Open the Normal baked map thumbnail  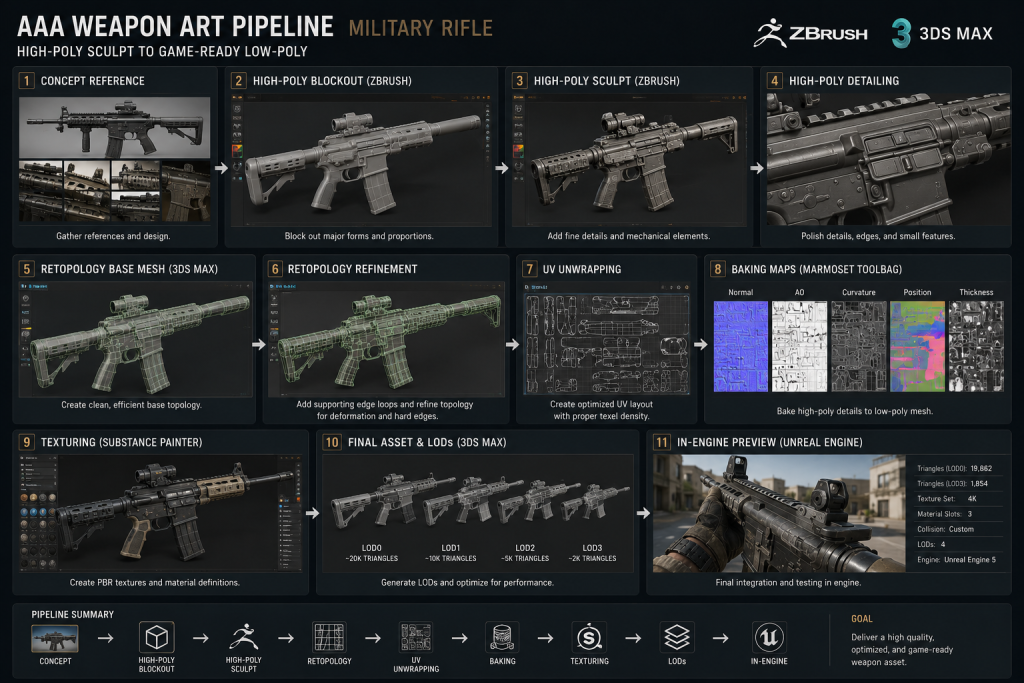click(x=741, y=346)
